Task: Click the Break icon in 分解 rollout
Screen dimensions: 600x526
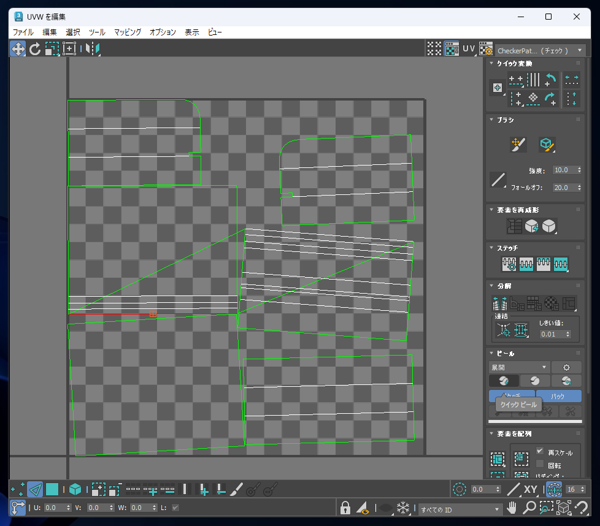Action: pos(500,303)
